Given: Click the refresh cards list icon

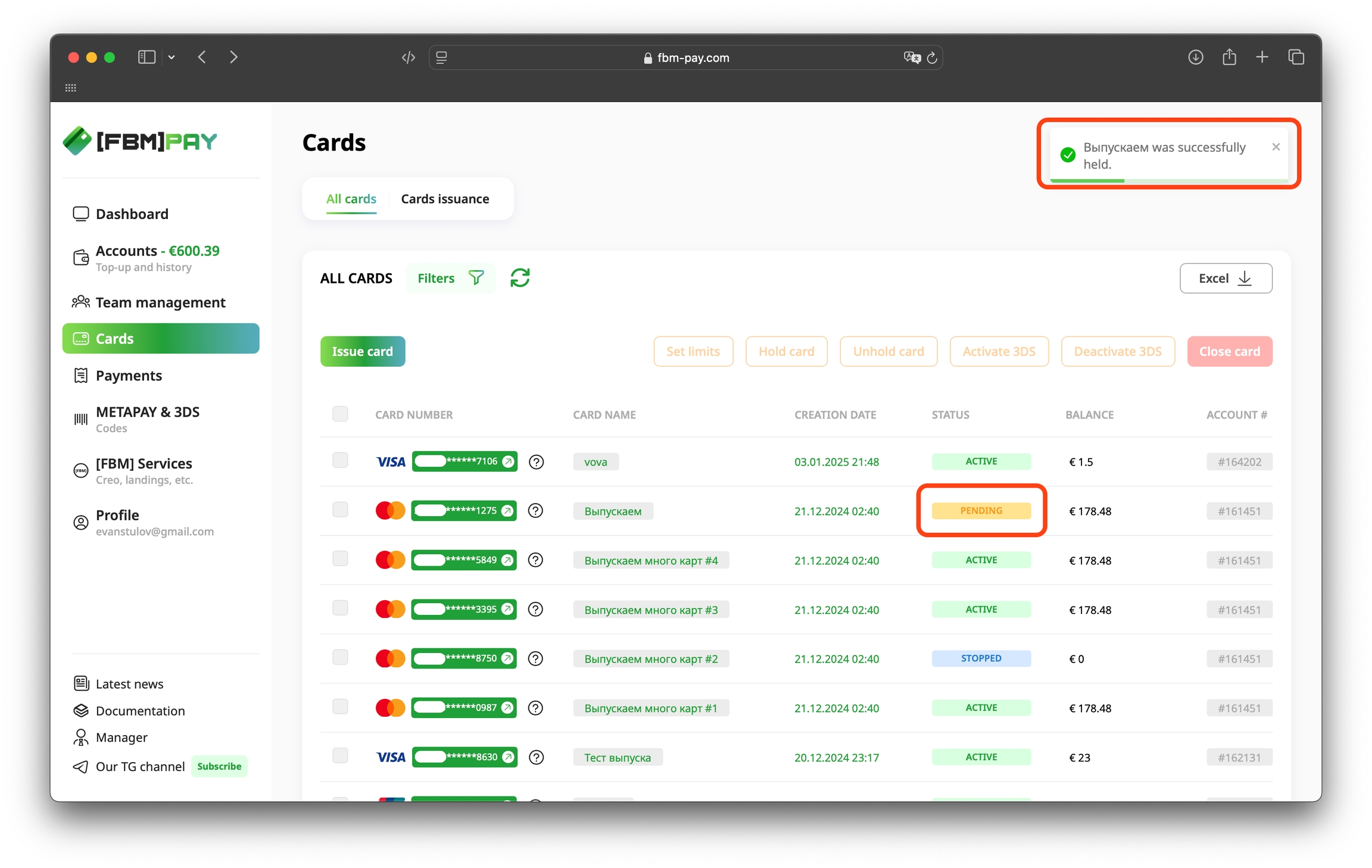Looking at the screenshot, I should tap(520, 278).
